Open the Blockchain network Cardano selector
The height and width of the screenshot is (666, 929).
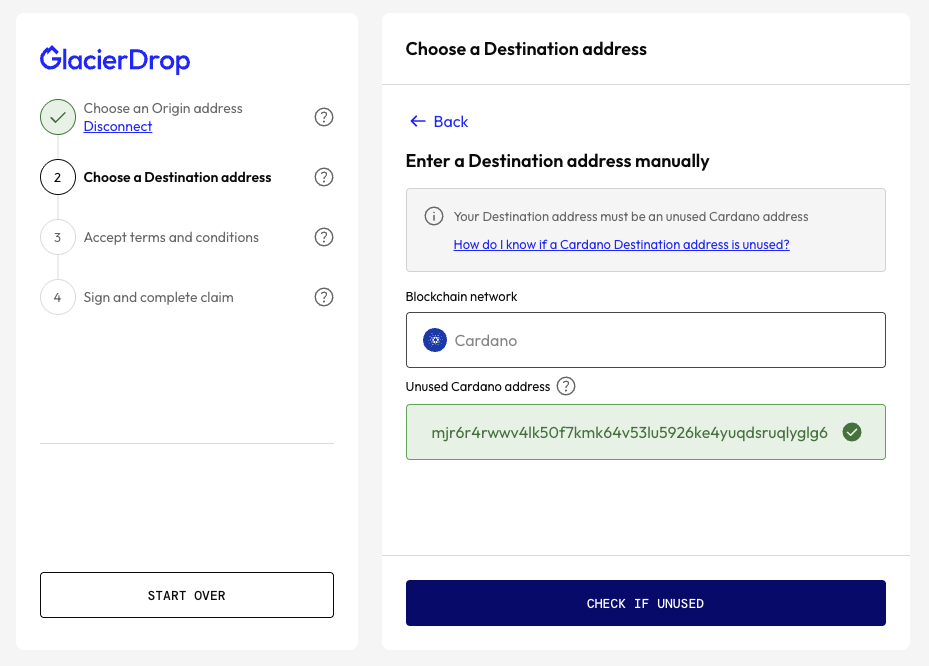click(x=645, y=340)
